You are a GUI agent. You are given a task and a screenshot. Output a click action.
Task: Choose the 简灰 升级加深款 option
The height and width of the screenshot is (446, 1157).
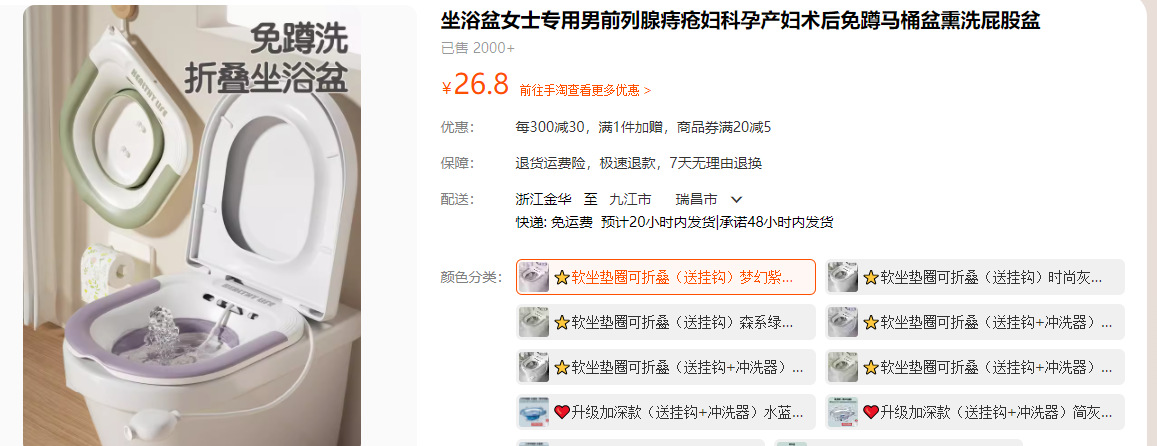coord(975,412)
